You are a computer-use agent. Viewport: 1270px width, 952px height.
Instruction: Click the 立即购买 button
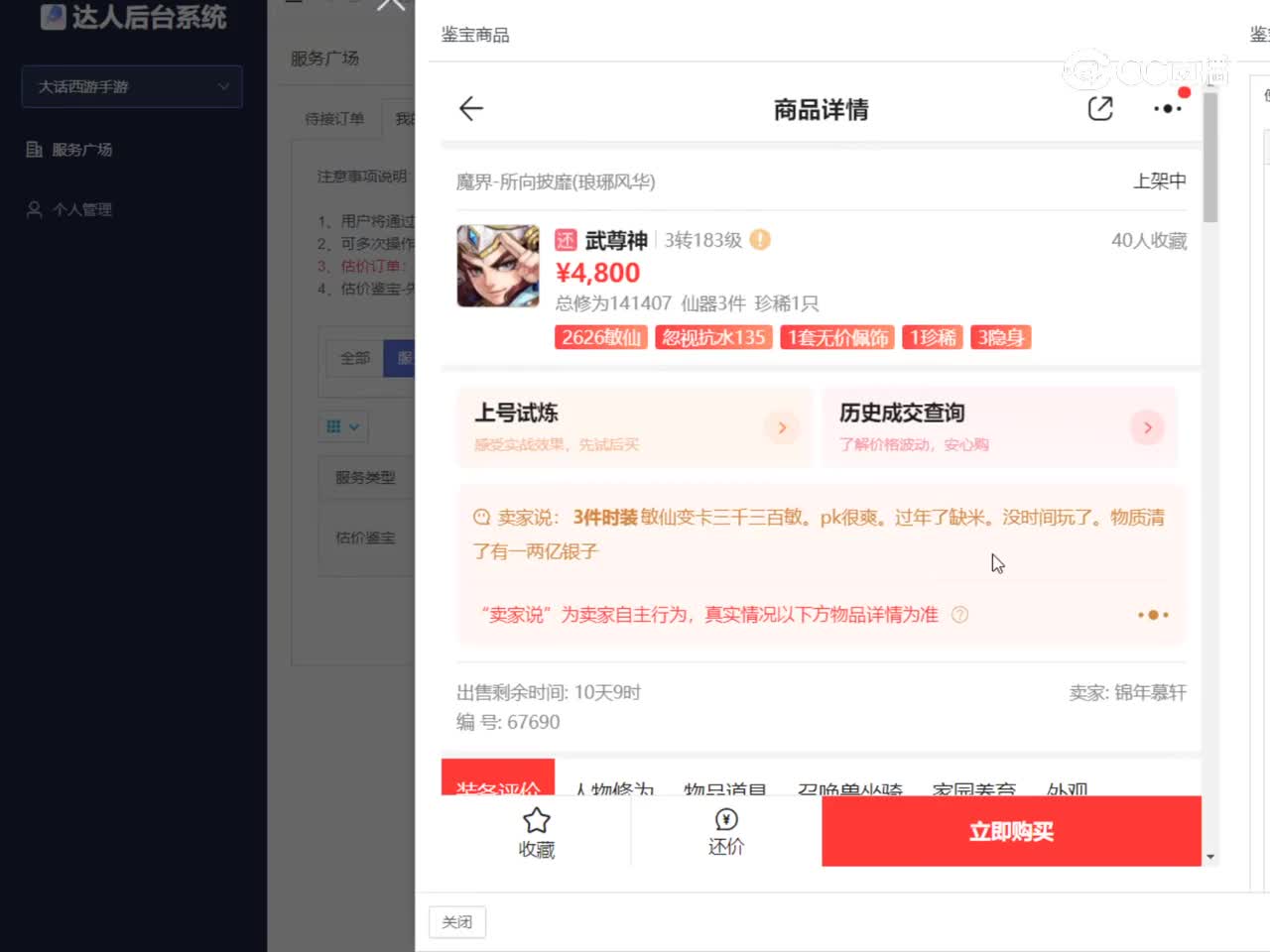tap(1011, 831)
